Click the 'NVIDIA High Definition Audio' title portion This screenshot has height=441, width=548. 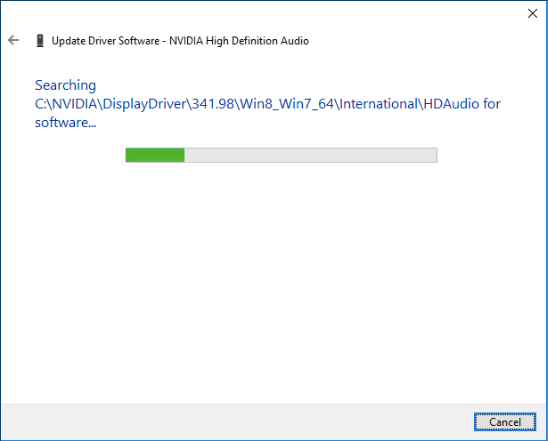[x=239, y=41]
